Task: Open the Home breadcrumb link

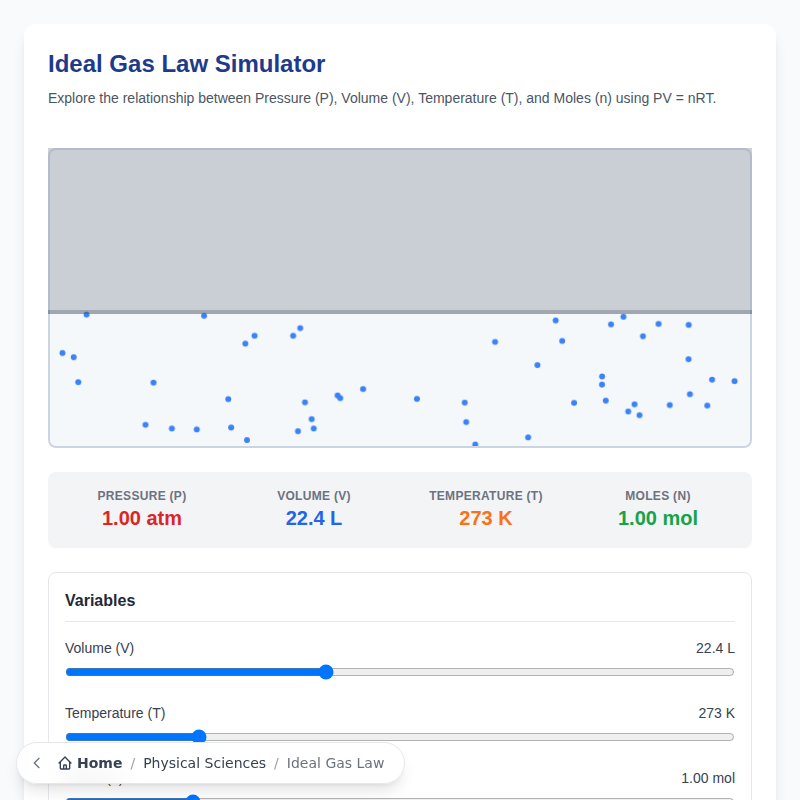Action: [99, 763]
